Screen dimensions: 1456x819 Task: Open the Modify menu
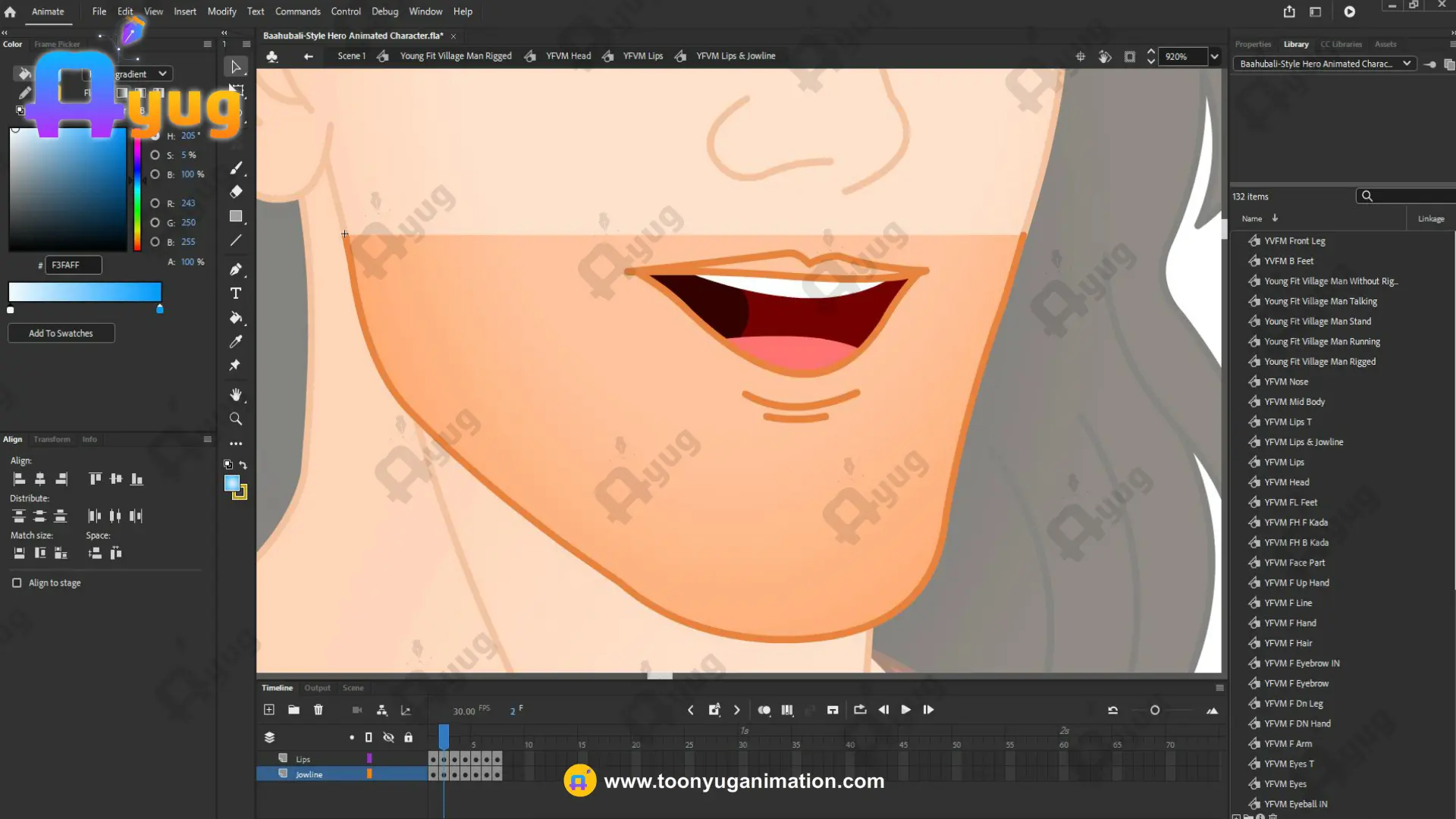[x=221, y=11]
